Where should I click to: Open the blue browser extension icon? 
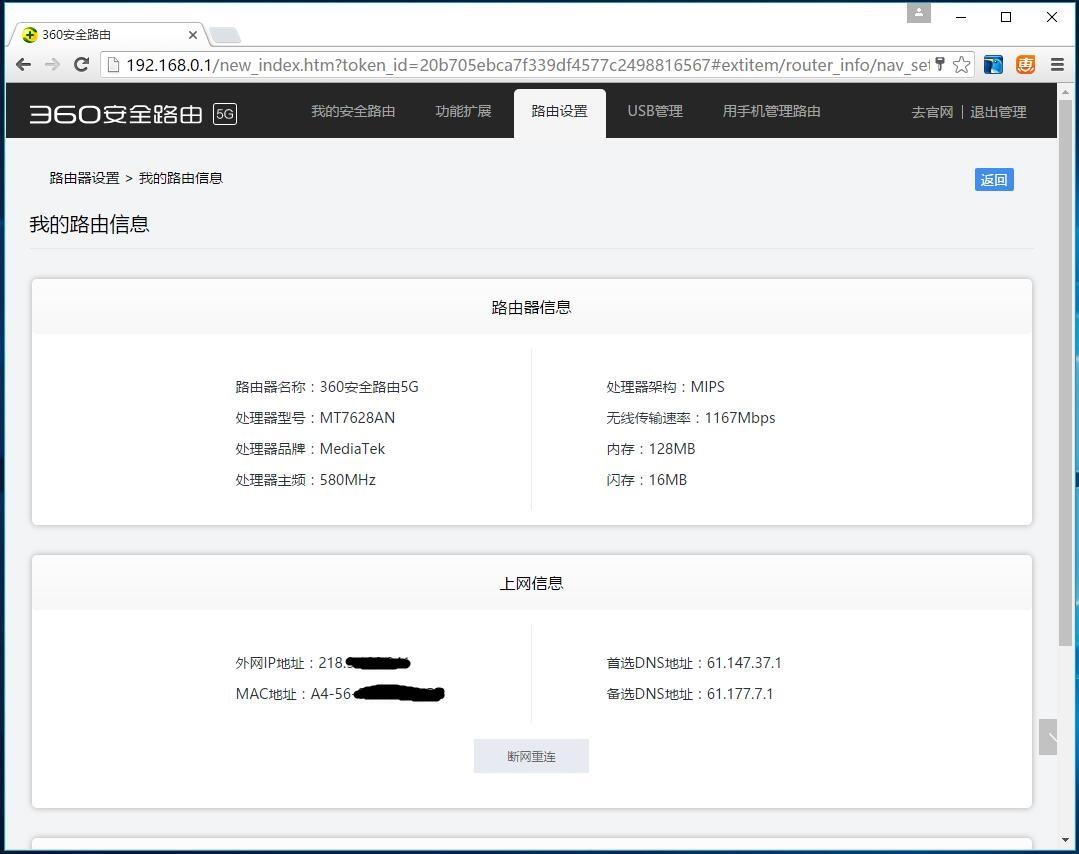click(x=992, y=64)
